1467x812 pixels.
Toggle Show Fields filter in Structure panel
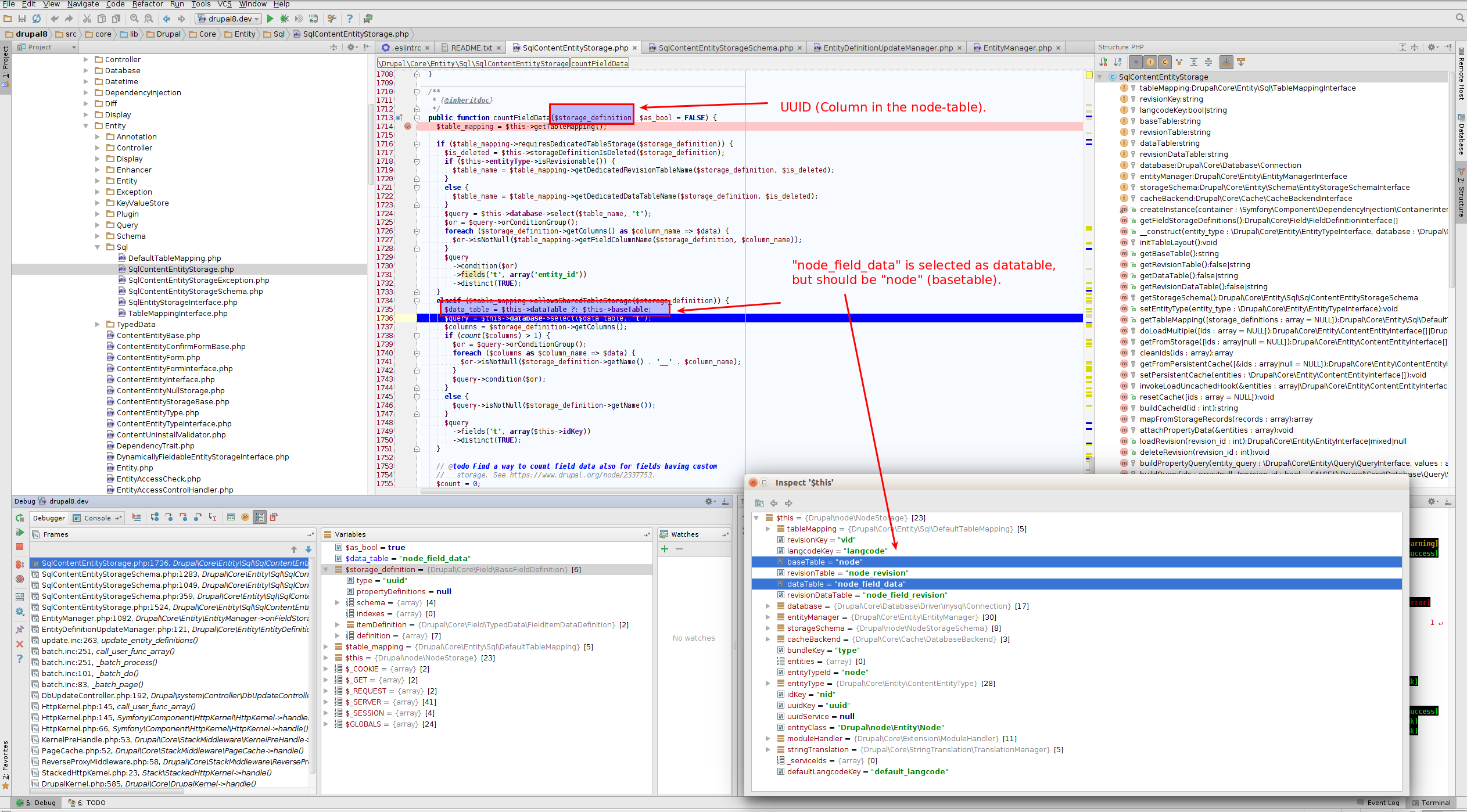pyautogui.click(x=1150, y=62)
